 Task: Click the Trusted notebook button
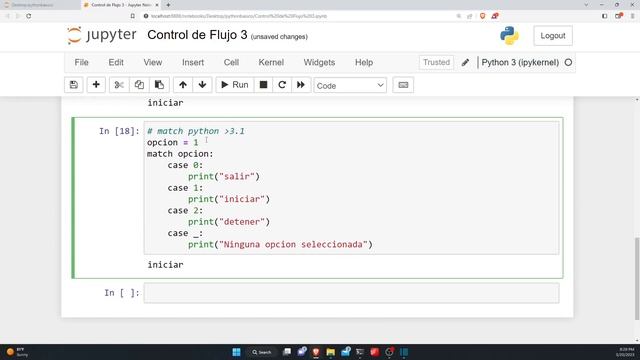pyautogui.click(x=436, y=62)
